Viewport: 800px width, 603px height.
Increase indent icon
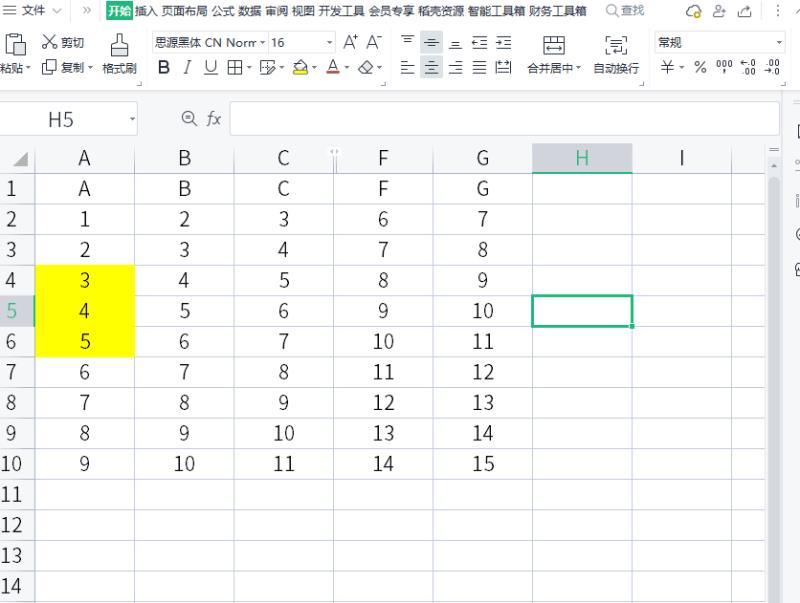click(504, 42)
